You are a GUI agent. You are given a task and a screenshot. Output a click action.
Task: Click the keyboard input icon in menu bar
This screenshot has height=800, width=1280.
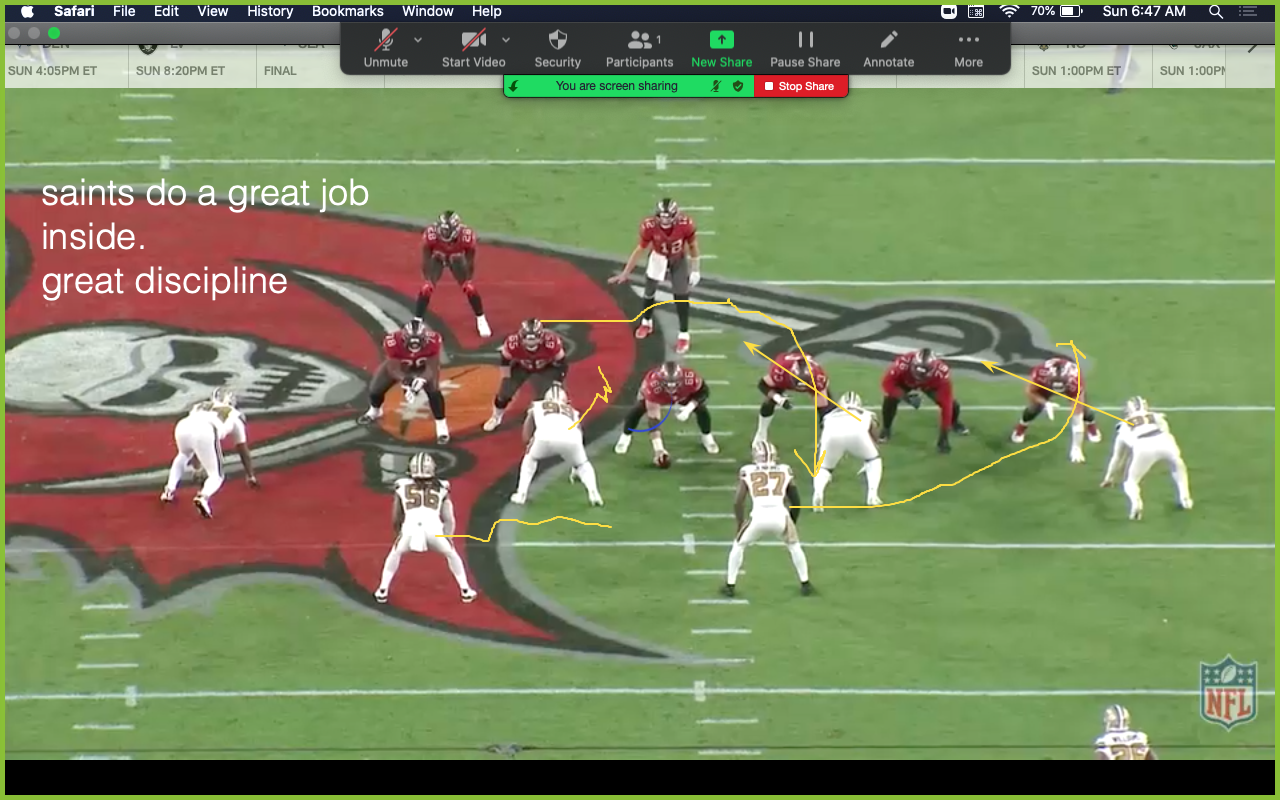tap(976, 11)
